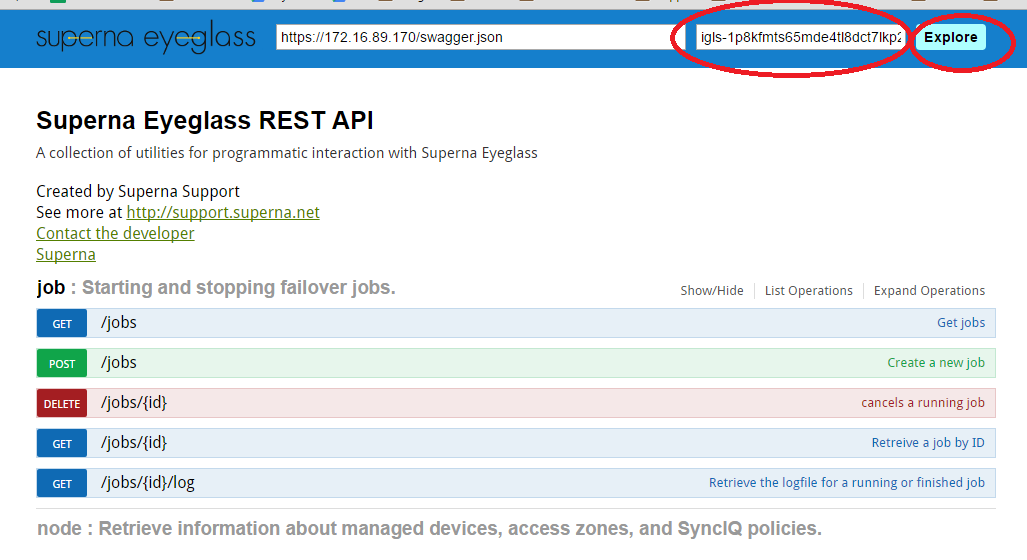
Task: Click the Superna Eyeglass REST API title
Action: click(205, 121)
